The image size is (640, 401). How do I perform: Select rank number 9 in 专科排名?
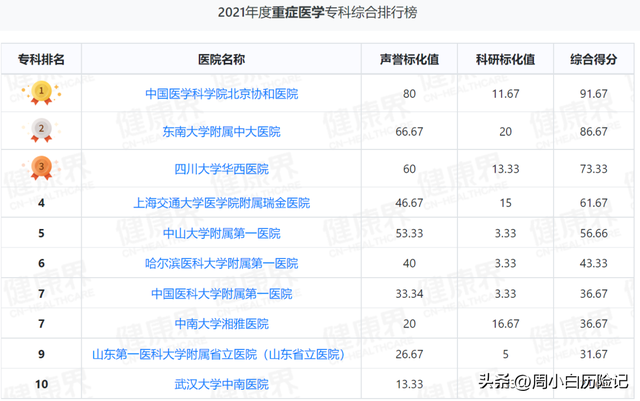41,354
